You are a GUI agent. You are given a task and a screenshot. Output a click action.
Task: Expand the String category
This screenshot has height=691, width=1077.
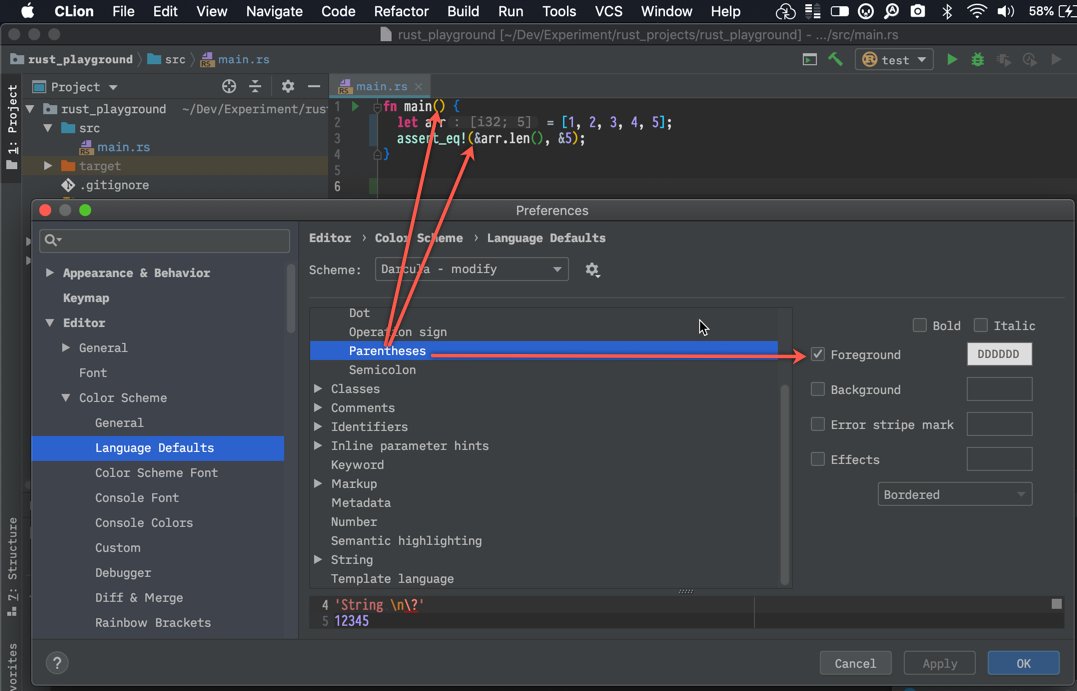click(318, 560)
